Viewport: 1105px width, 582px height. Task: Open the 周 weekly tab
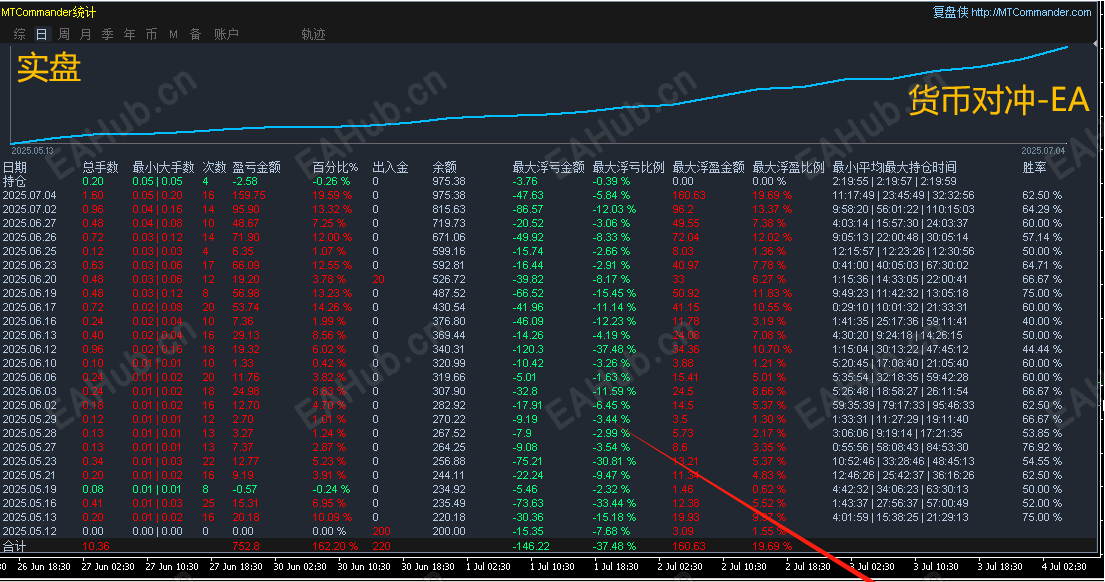(x=64, y=34)
